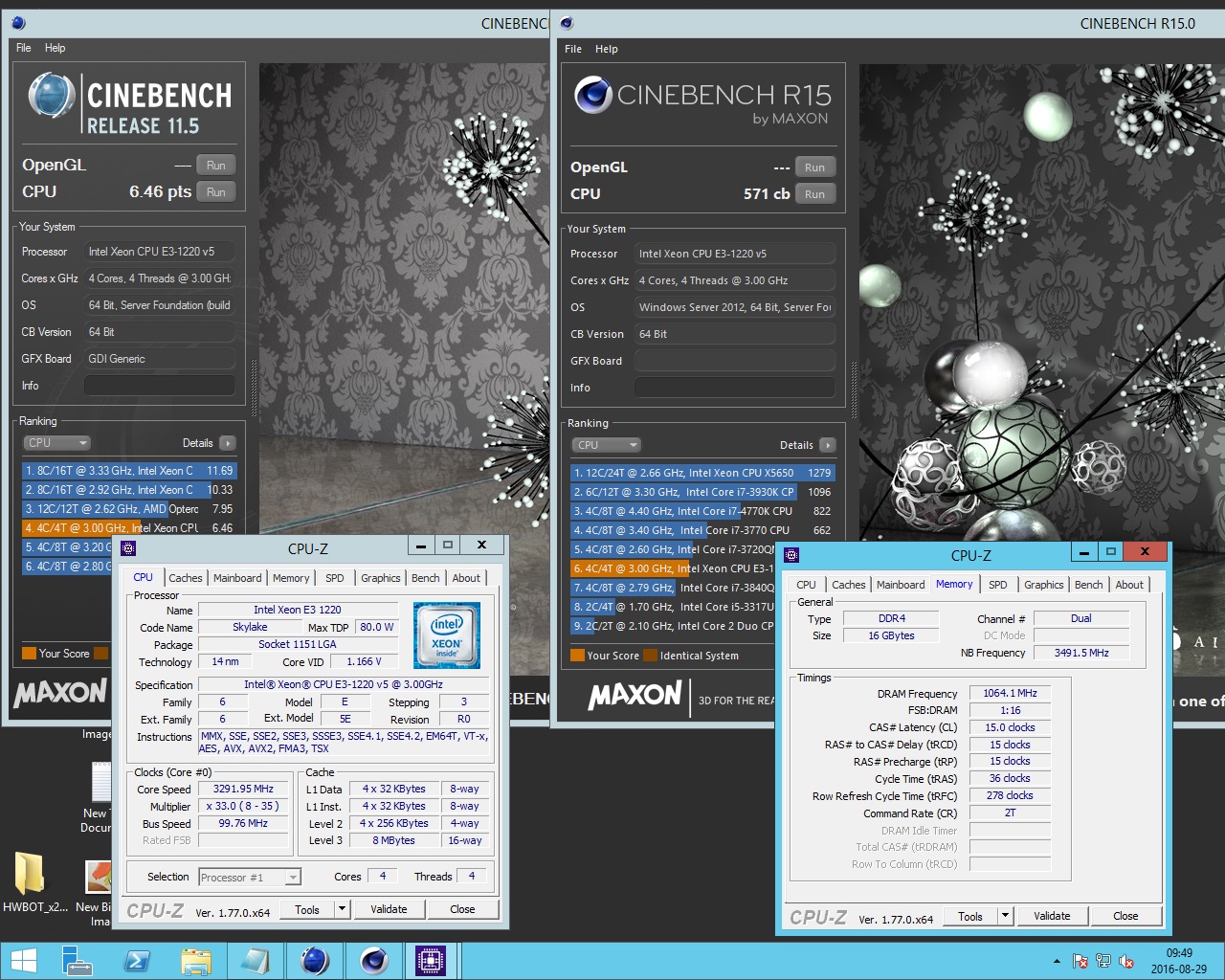Image resolution: width=1225 pixels, height=980 pixels.
Task: Open ranking CPU dropdown in Cinebench R15
Action: 607,445
